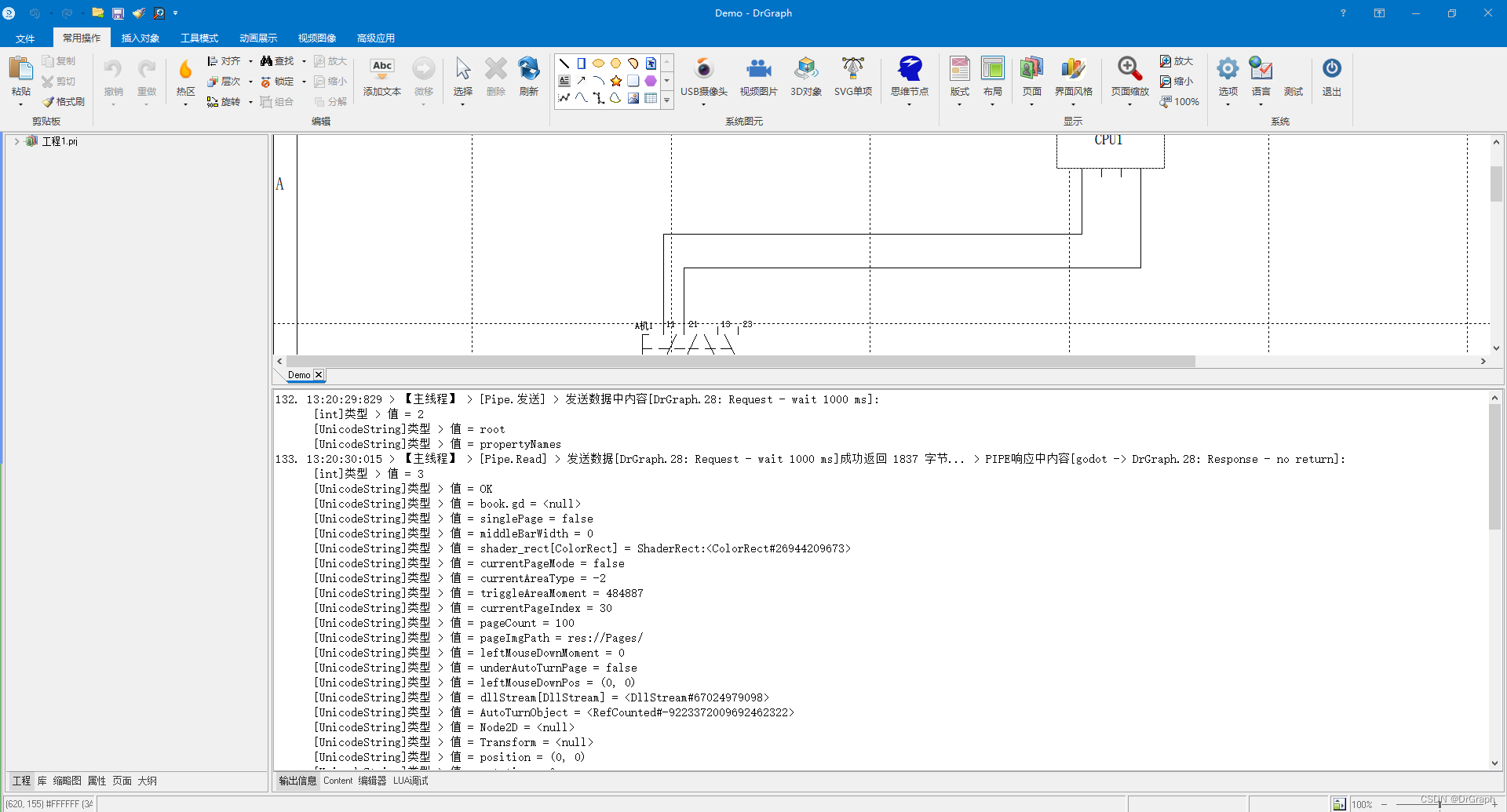Open the quick access toolbar customize dropdown
The image size is (1507, 812).
pyautogui.click(x=175, y=13)
